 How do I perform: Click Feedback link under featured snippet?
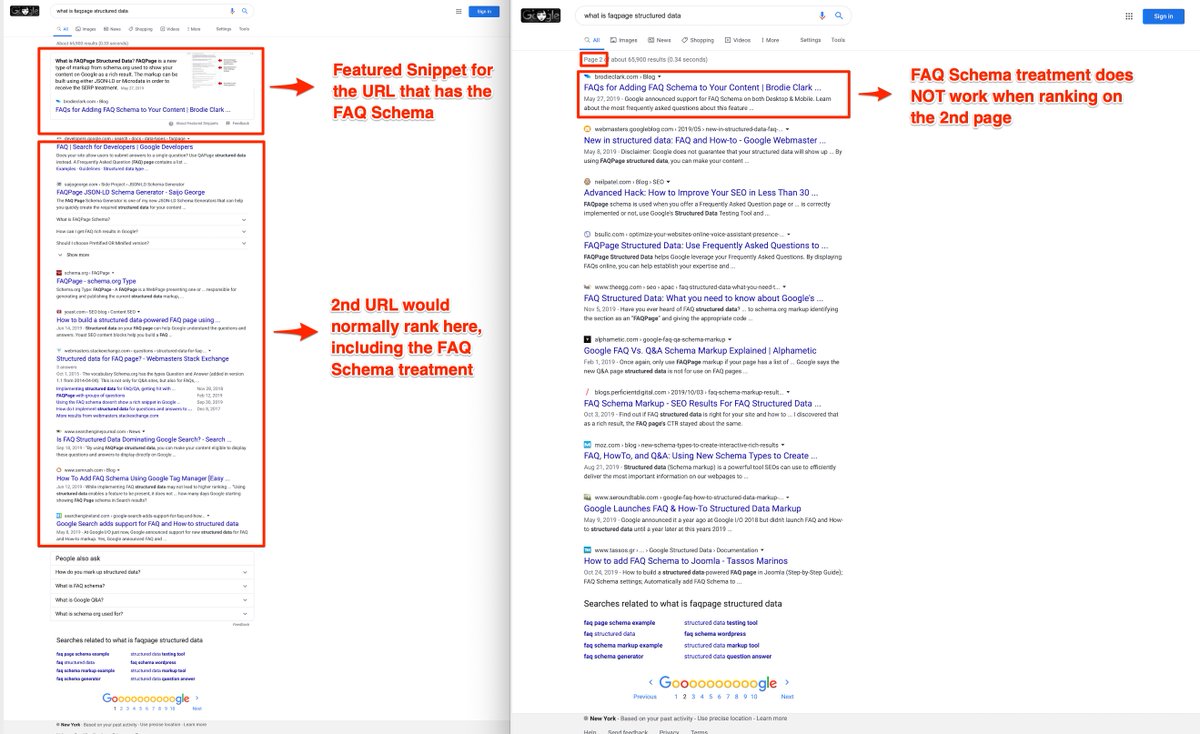[240, 123]
